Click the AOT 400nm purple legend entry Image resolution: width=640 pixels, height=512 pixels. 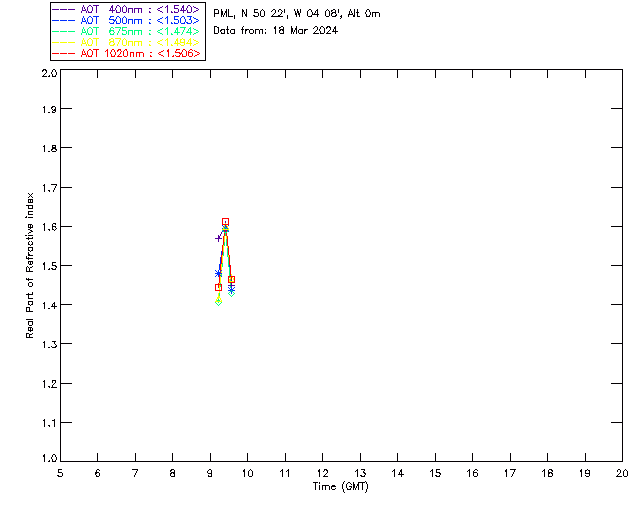[126, 9]
